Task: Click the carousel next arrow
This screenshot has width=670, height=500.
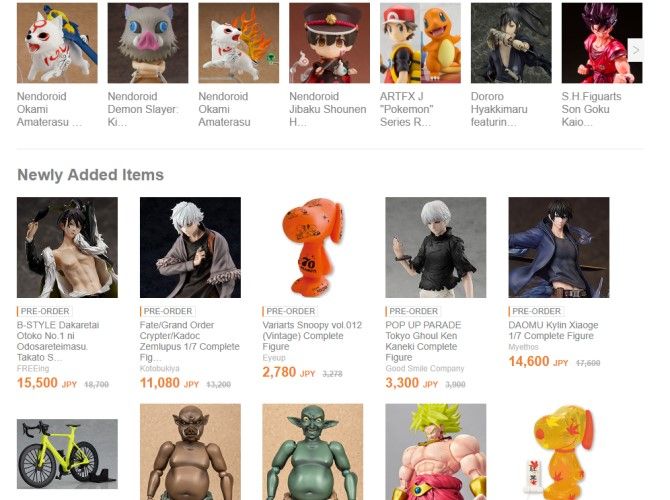Action: click(x=635, y=50)
